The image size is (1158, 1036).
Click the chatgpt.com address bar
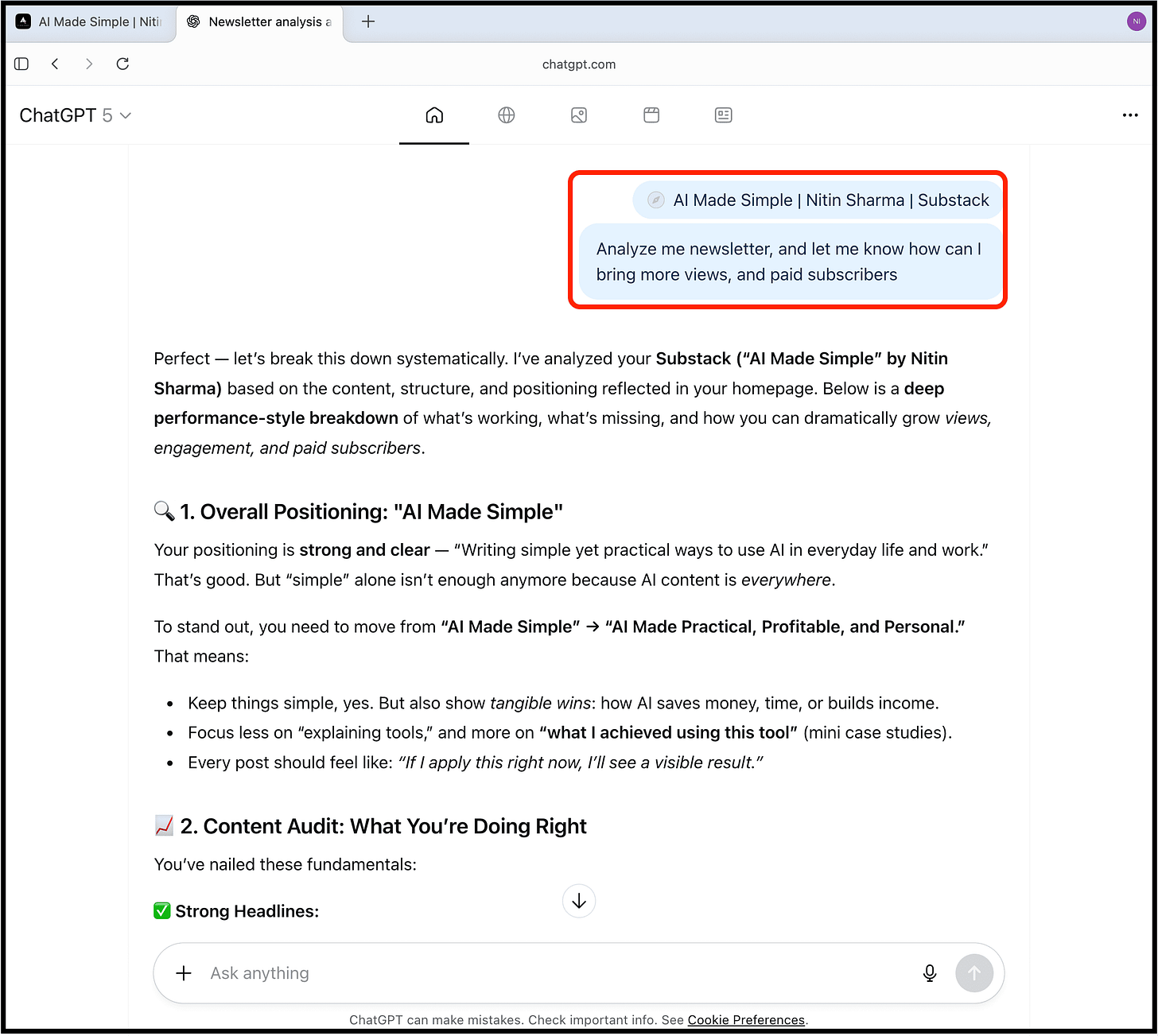(x=579, y=64)
